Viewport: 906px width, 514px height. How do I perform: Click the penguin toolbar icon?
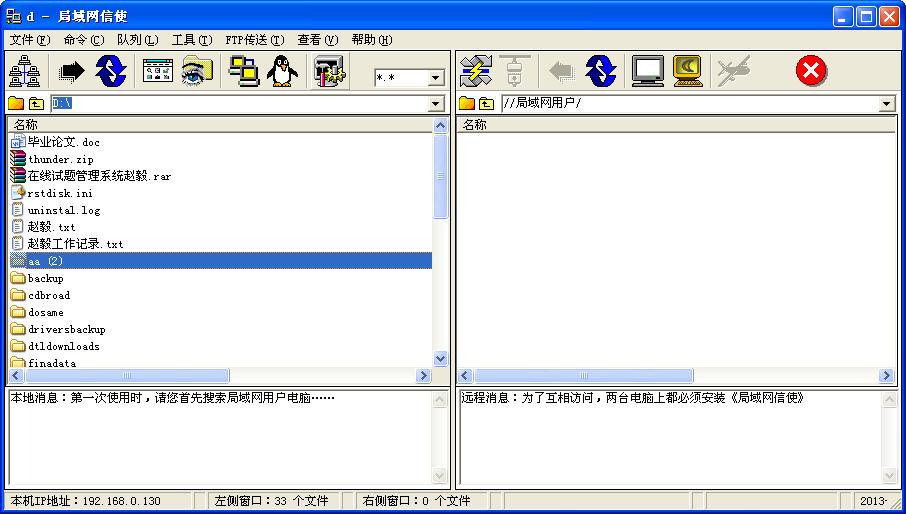[281, 71]
